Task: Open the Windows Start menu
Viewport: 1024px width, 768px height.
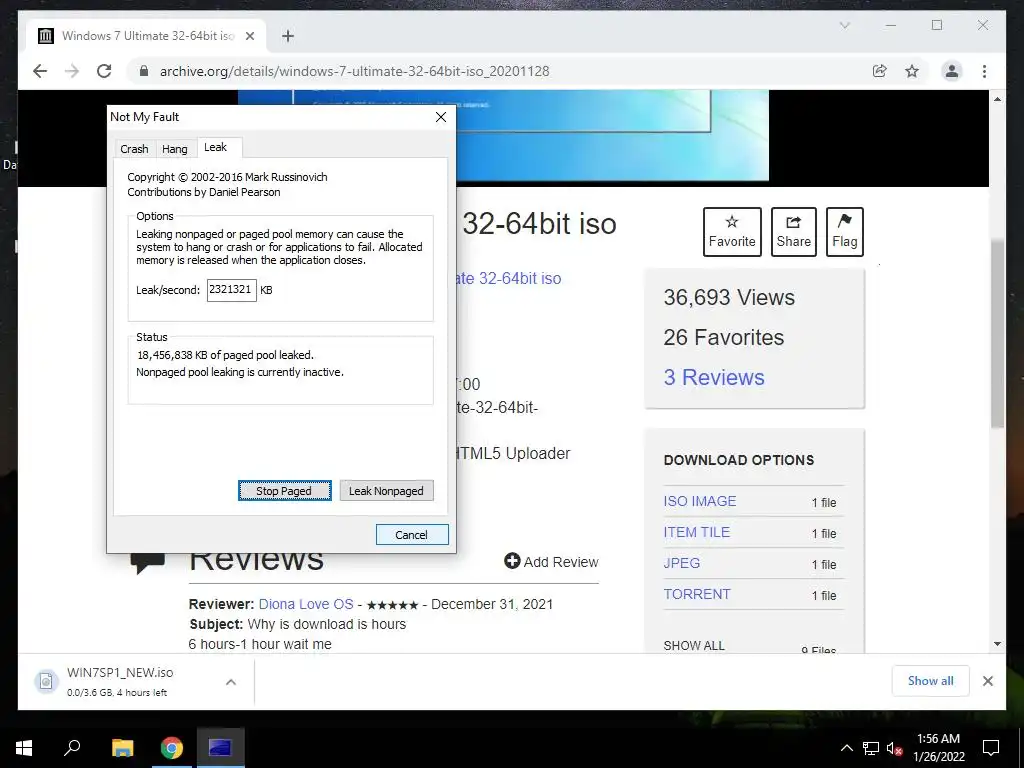Action: coord(24,748)
